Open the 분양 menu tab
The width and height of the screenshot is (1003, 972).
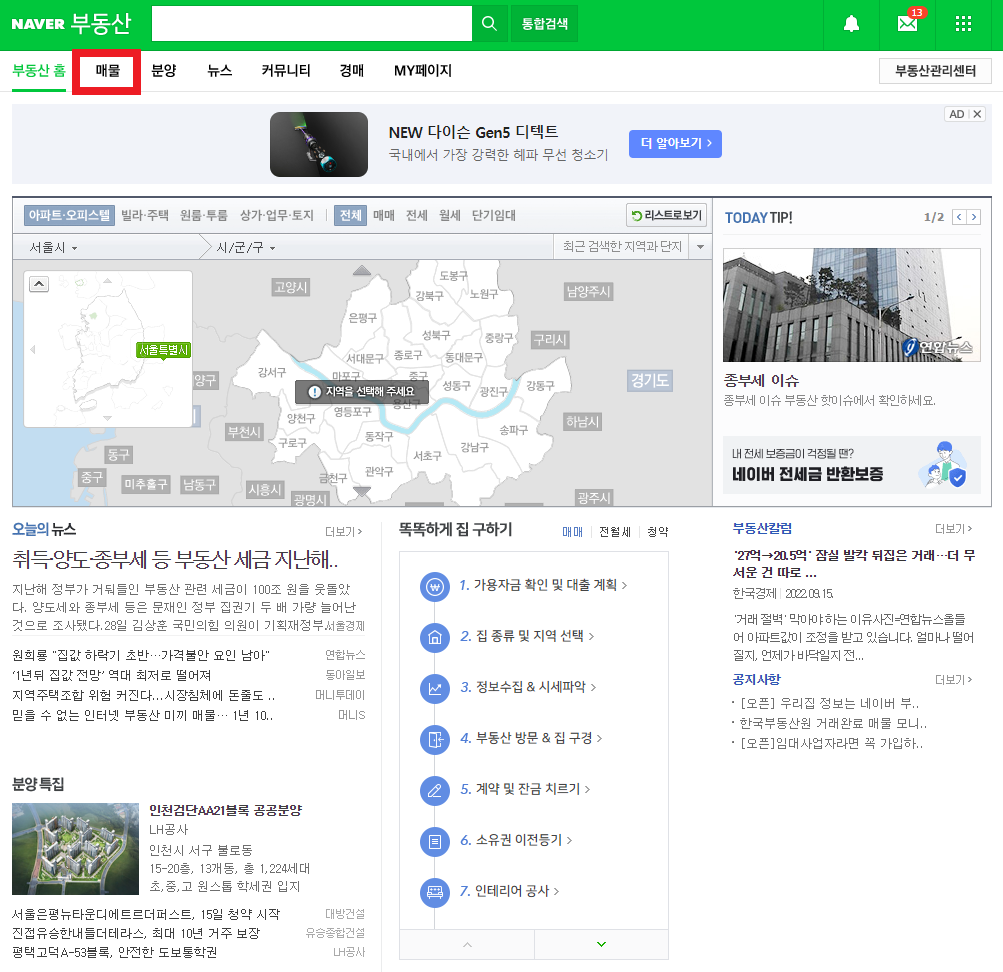(x=164, y=71)
